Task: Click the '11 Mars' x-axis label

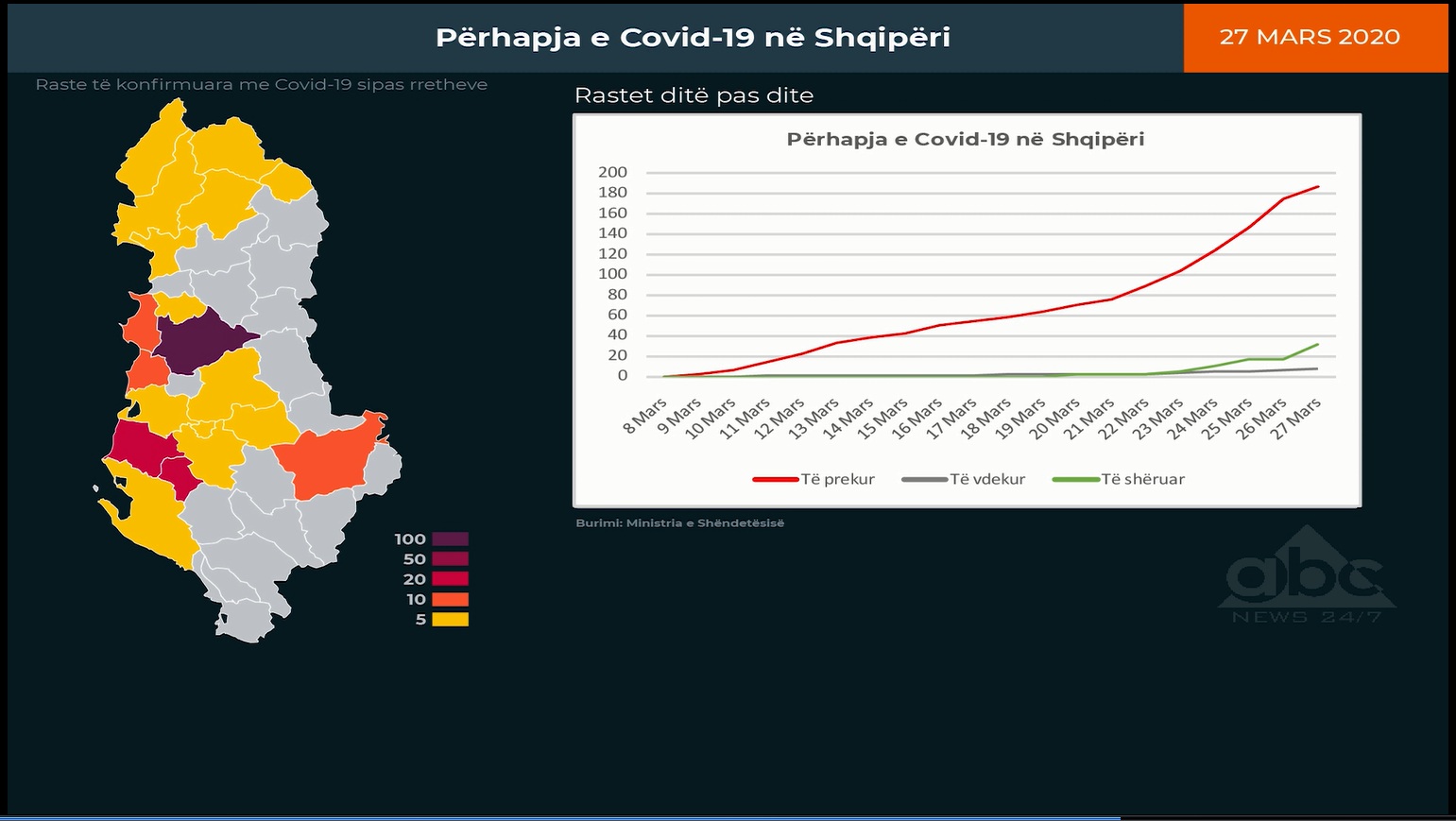Action: click(x=745, y=419)
